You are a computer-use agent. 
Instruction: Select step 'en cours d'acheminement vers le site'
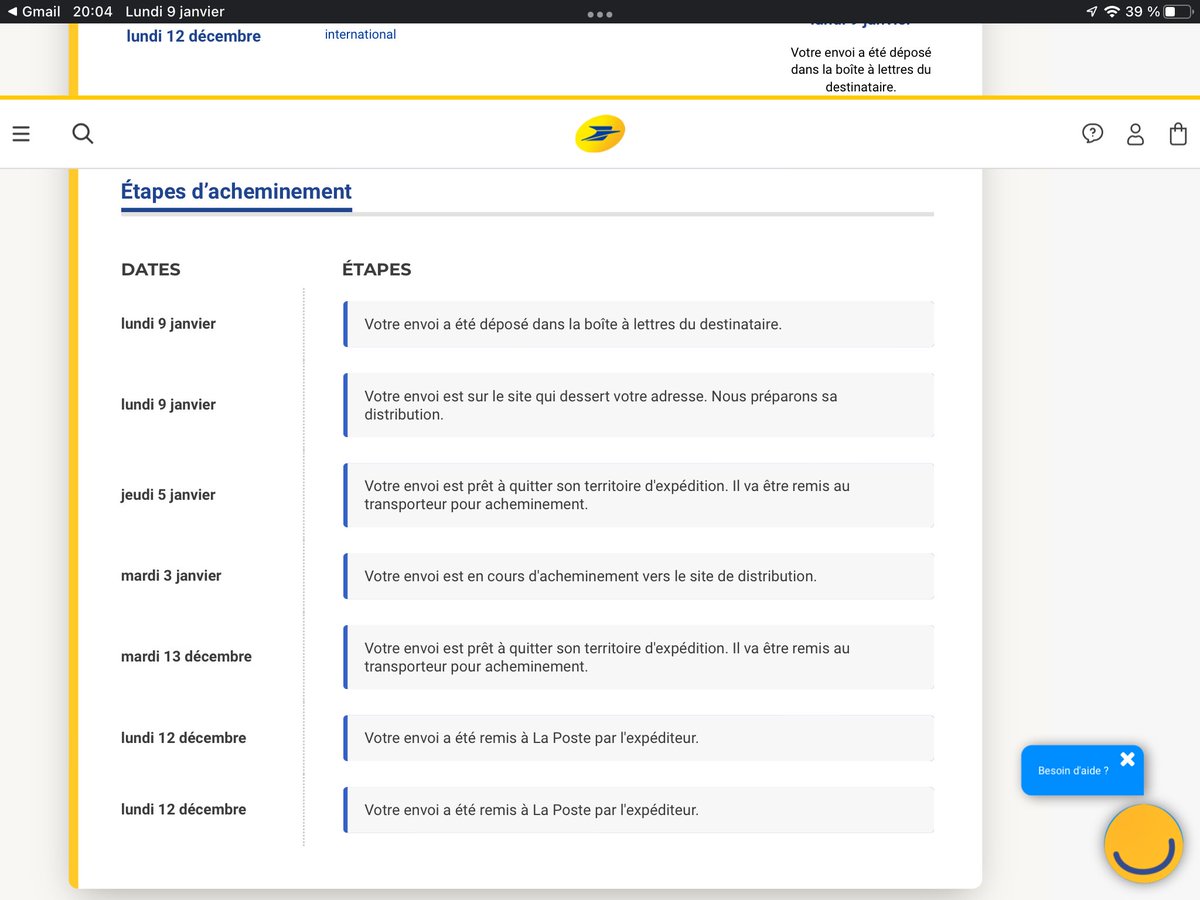point(639,576)
